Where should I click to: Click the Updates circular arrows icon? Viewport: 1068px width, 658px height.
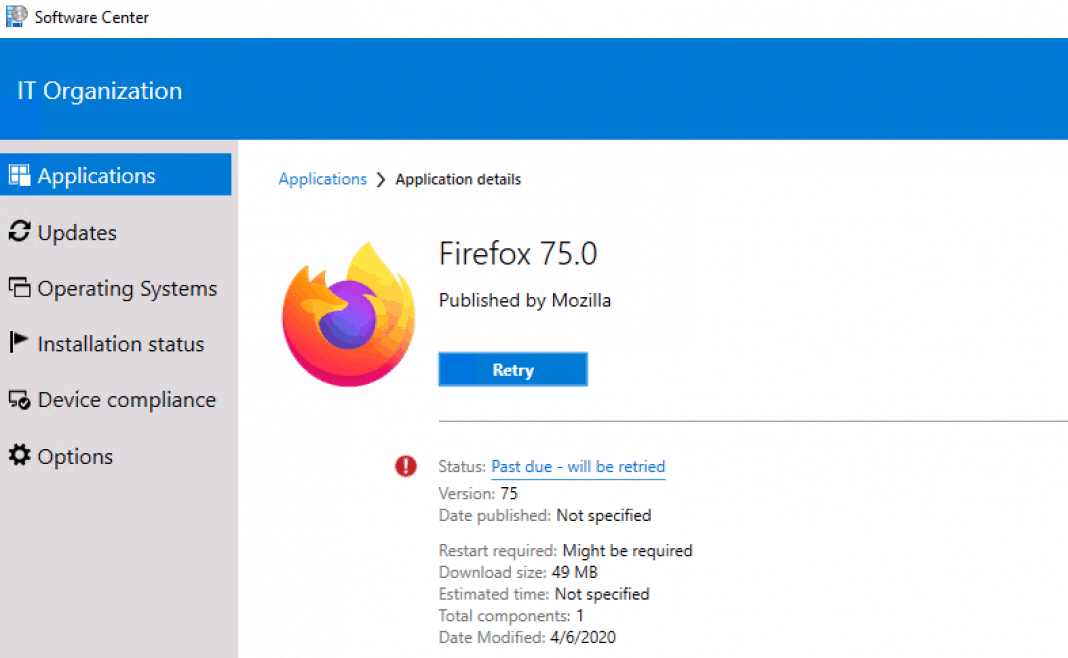(x=19, y=232)
